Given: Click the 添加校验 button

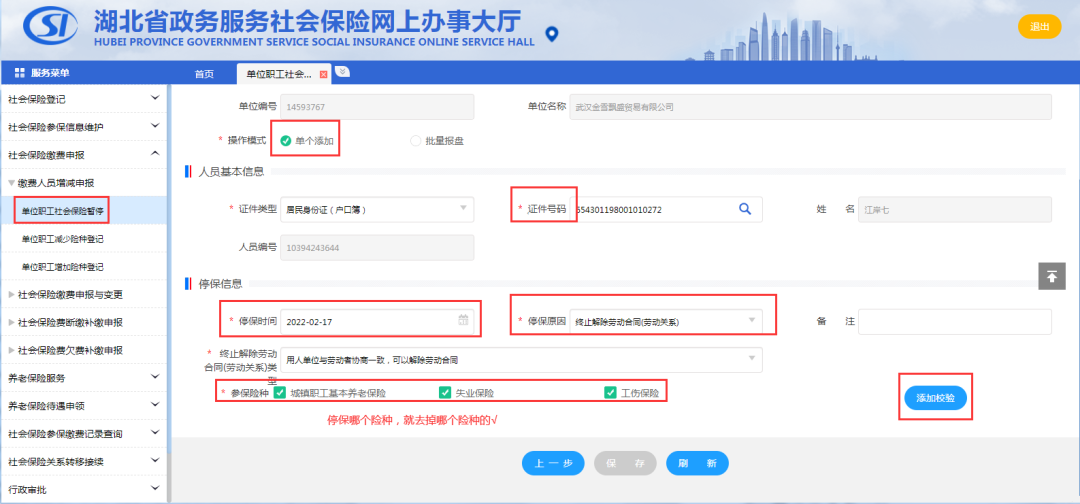Looking at the screenshot, I should coord(935,398).
